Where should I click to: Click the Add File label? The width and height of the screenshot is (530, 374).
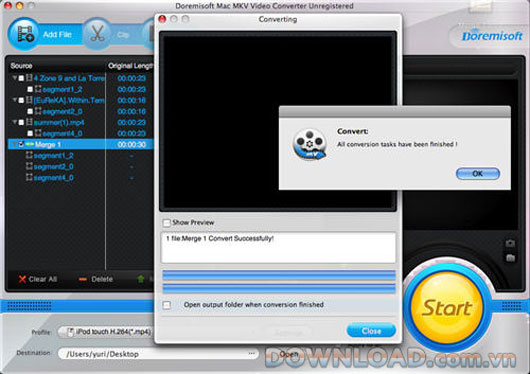[x=57, y=34]
